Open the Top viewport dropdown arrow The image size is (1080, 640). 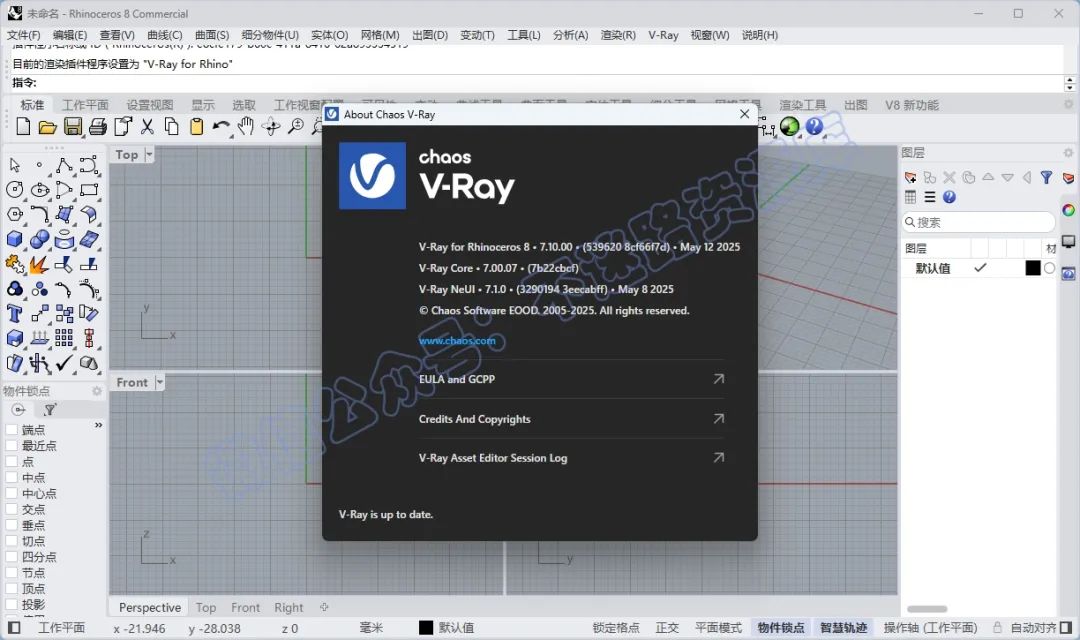point(149,154)
